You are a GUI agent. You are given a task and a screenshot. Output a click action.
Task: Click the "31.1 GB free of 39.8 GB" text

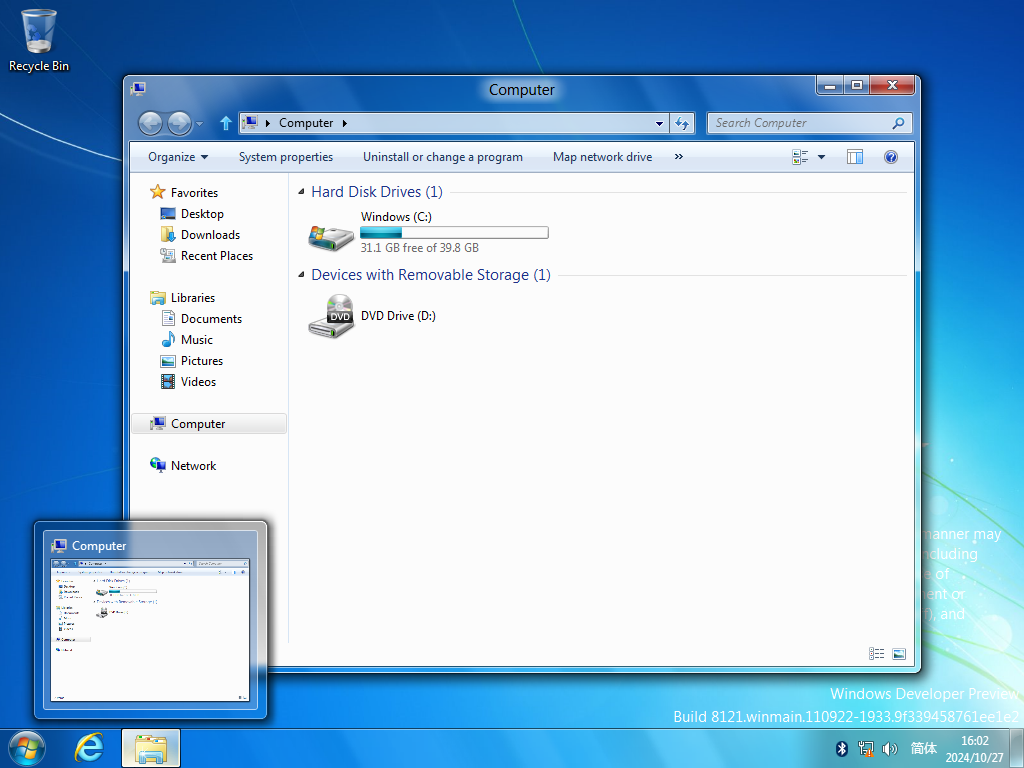420,248
